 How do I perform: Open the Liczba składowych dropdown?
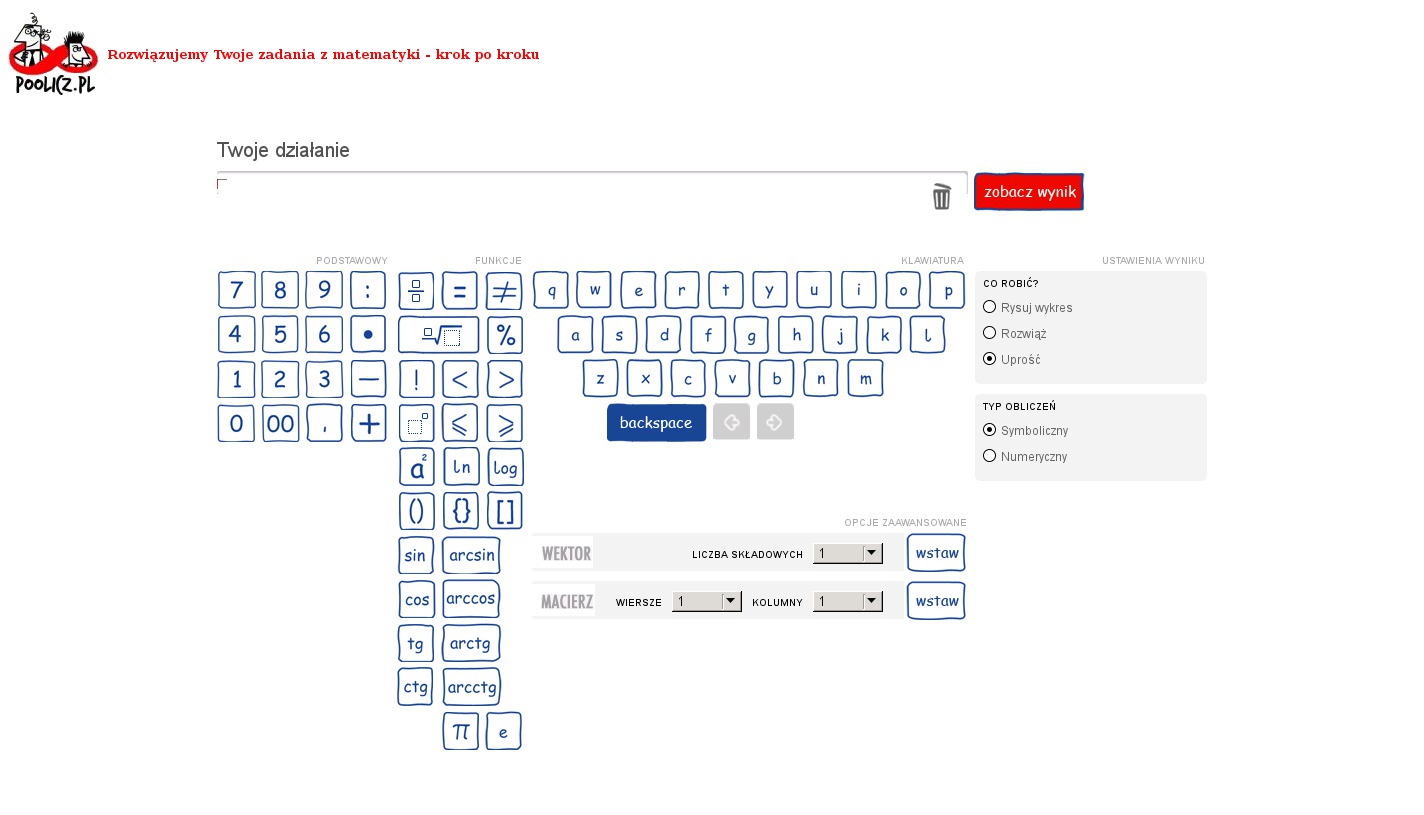pyautogui.click(x=847, y=553)
